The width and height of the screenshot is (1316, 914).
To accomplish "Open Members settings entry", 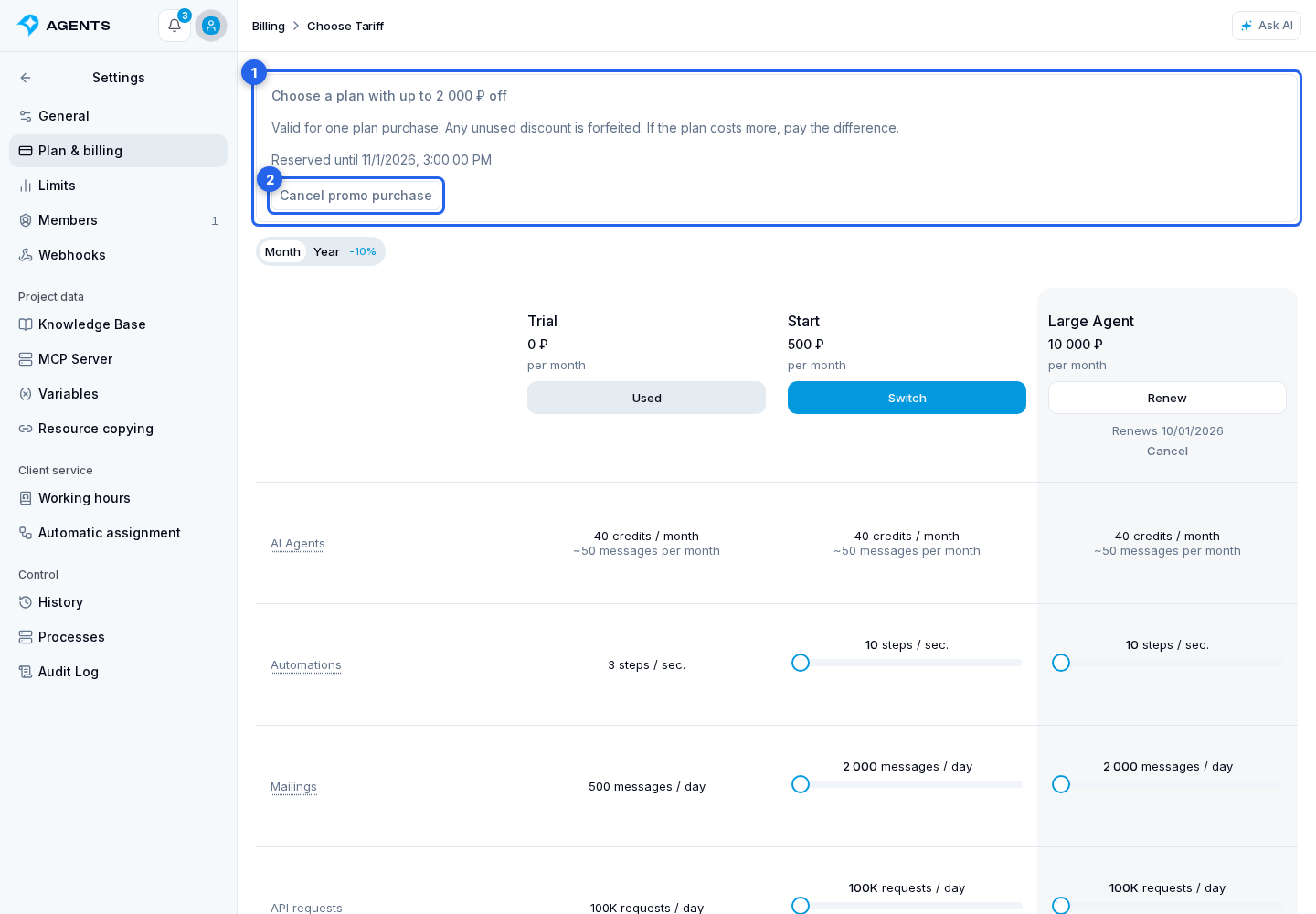I will click(118, 220).
